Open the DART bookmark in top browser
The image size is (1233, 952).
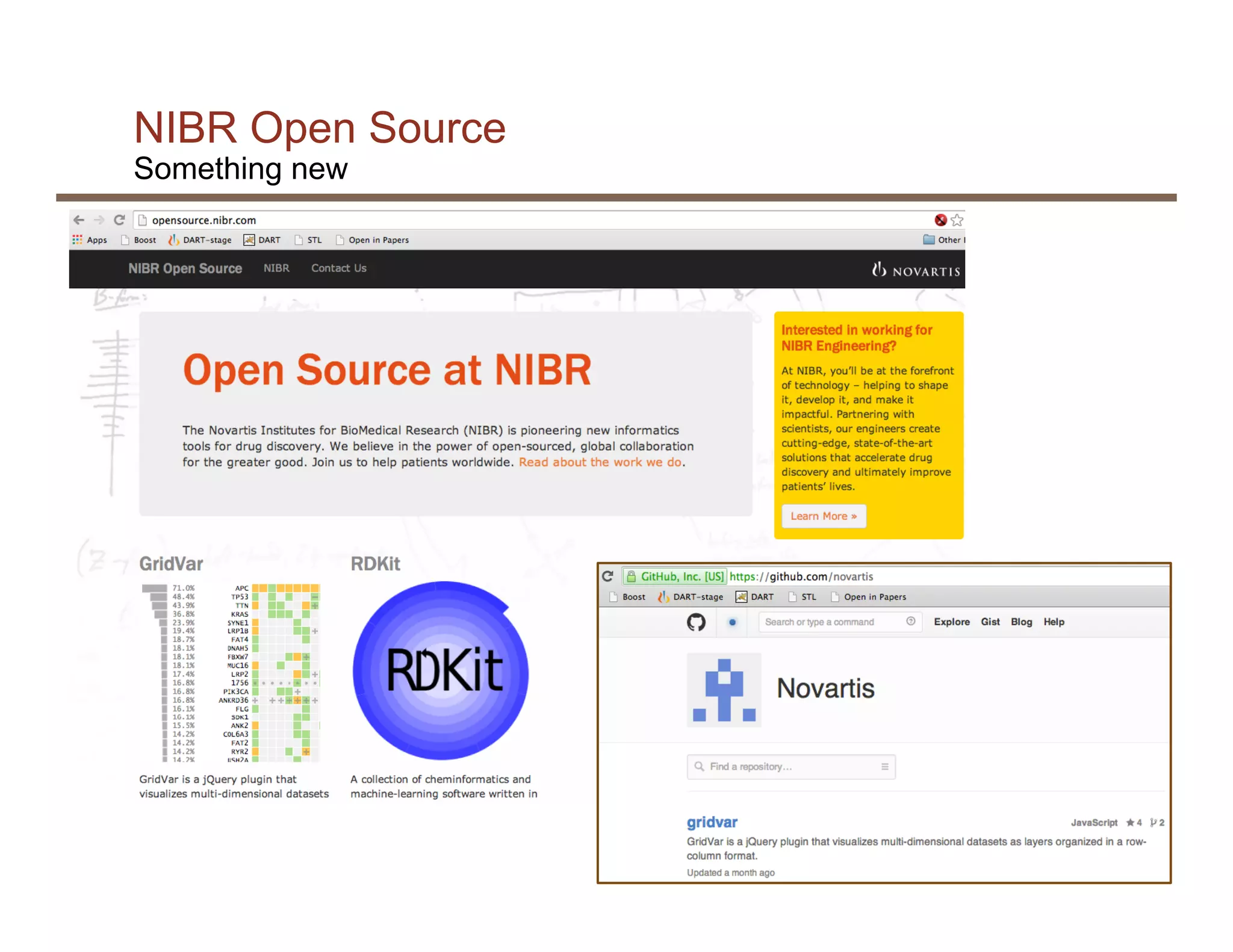(x=262, y=240)
